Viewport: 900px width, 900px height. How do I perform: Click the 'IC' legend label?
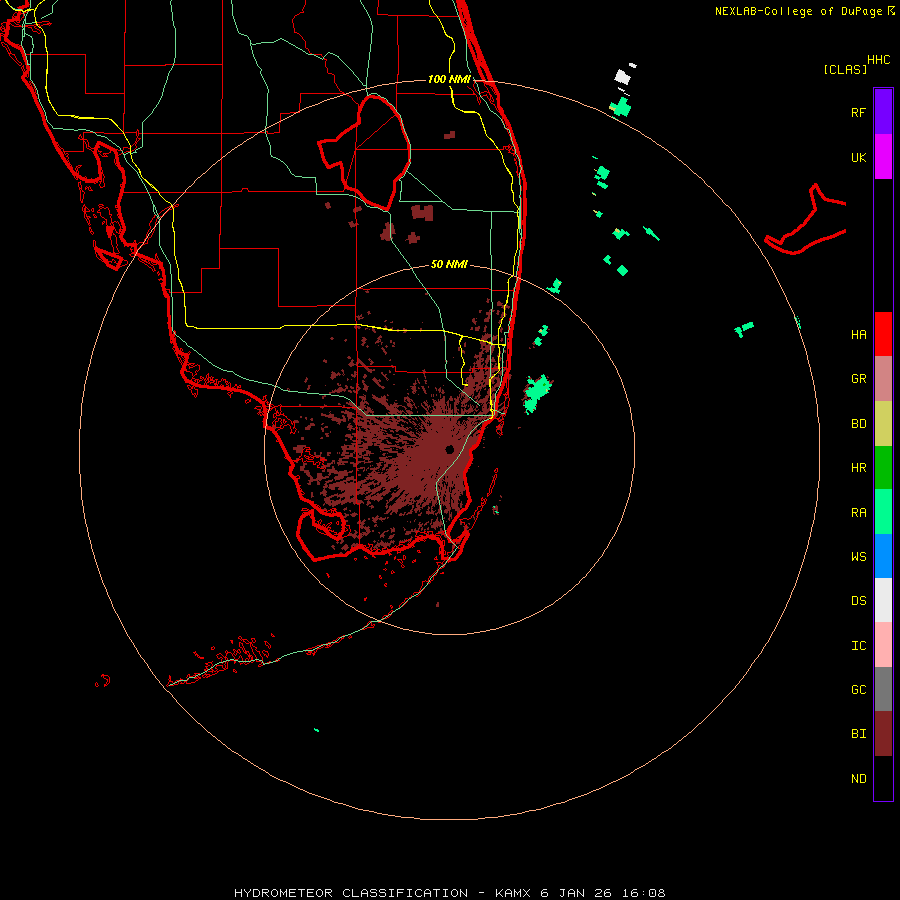(x=858, y=645)
